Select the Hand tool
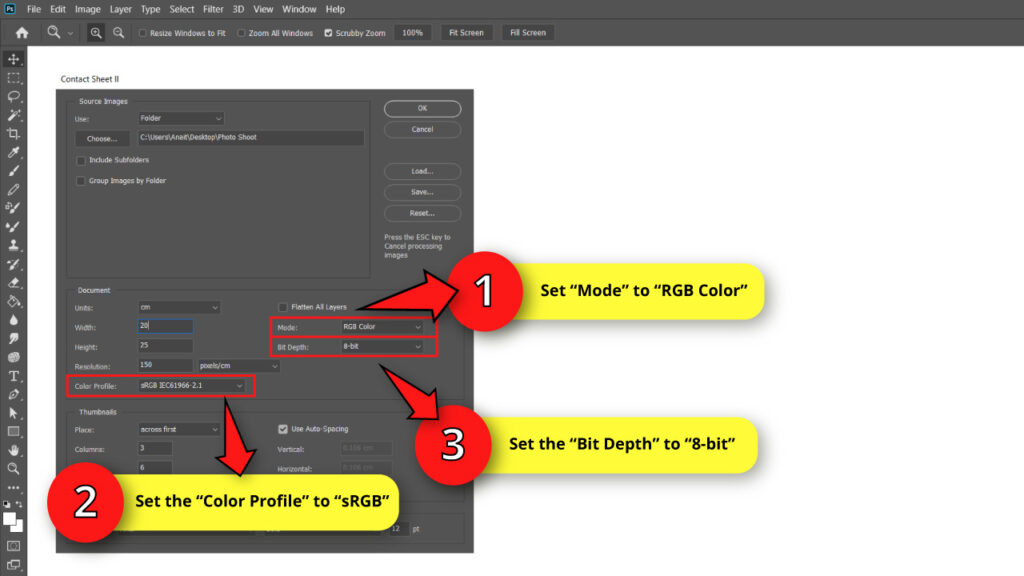 coord(14,449)
